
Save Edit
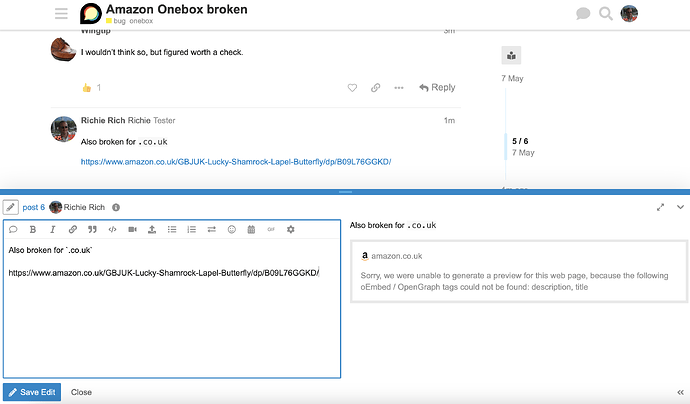pos(32,392)
